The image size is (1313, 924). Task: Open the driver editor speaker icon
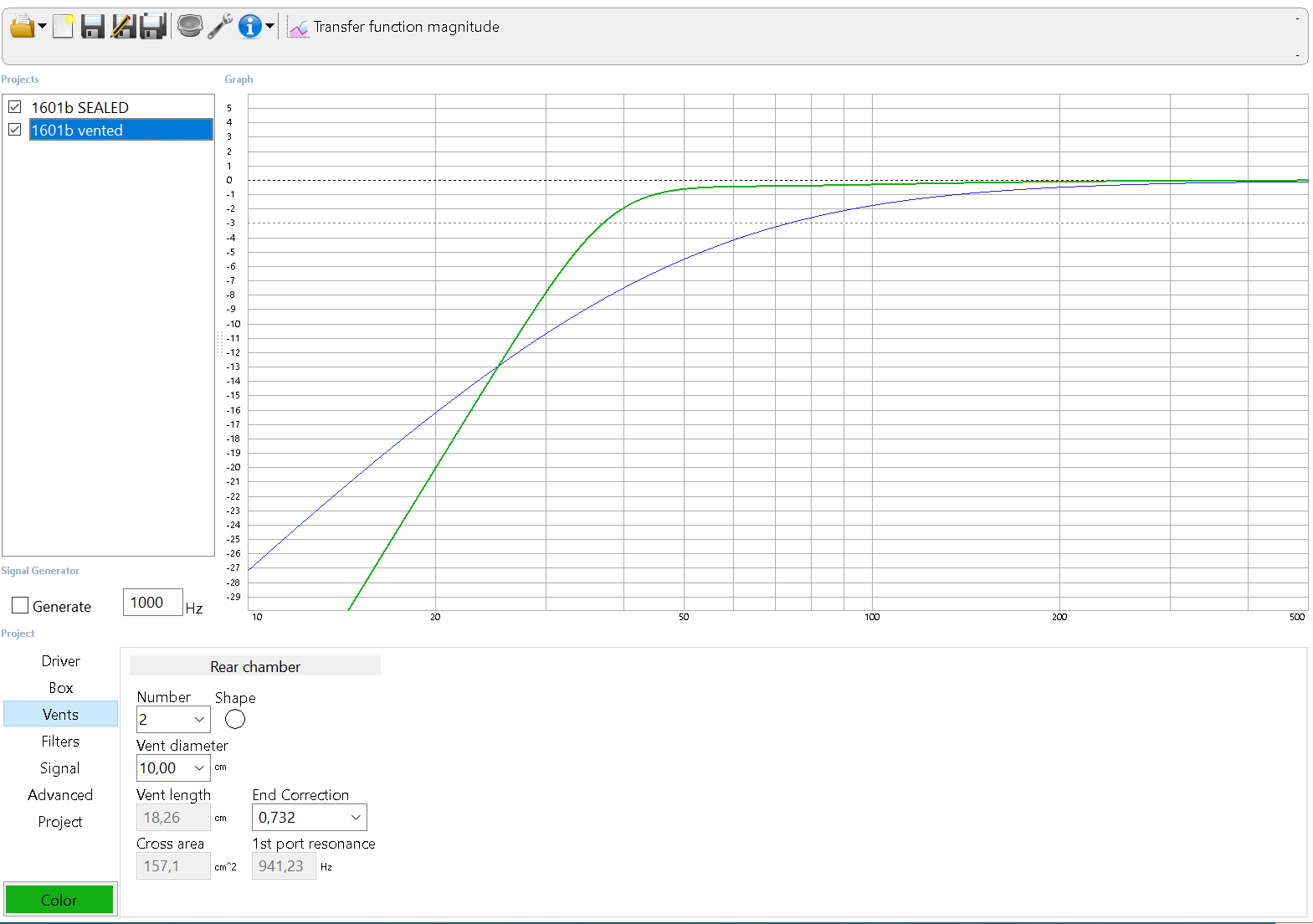[x=190, y=27]
